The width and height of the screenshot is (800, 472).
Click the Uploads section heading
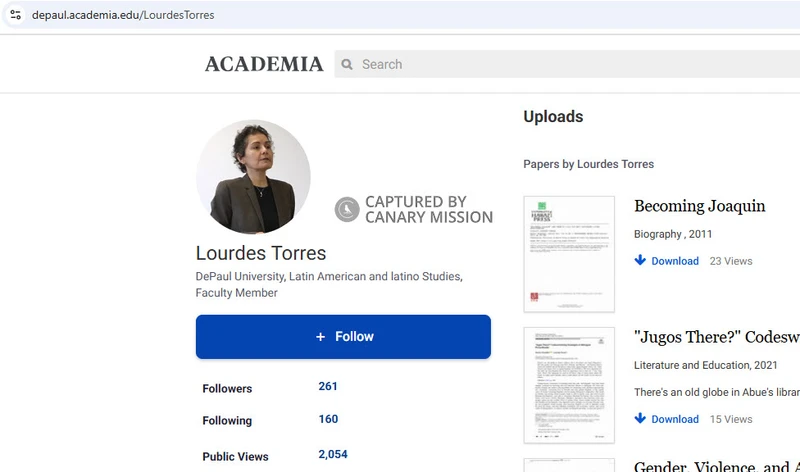[x=553, y=117]
